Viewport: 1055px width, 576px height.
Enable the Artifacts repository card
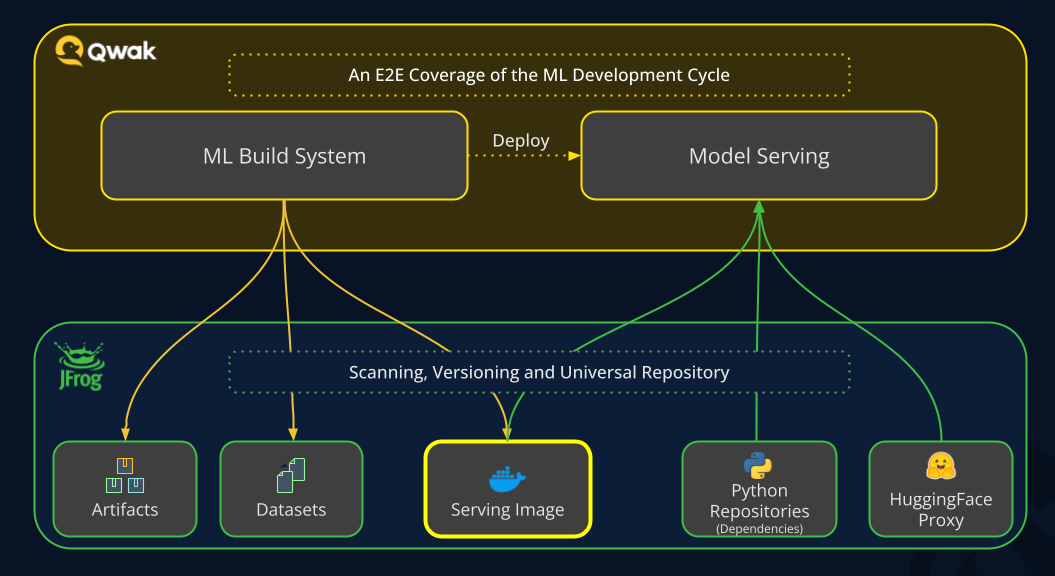click(125, 489)
